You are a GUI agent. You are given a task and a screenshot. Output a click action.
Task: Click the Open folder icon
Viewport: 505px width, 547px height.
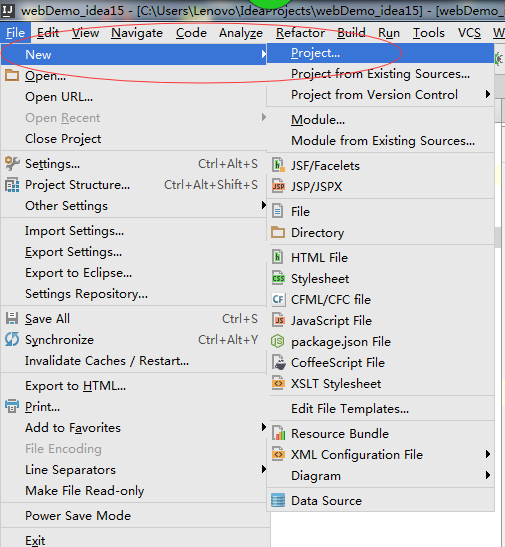(12, 75)
